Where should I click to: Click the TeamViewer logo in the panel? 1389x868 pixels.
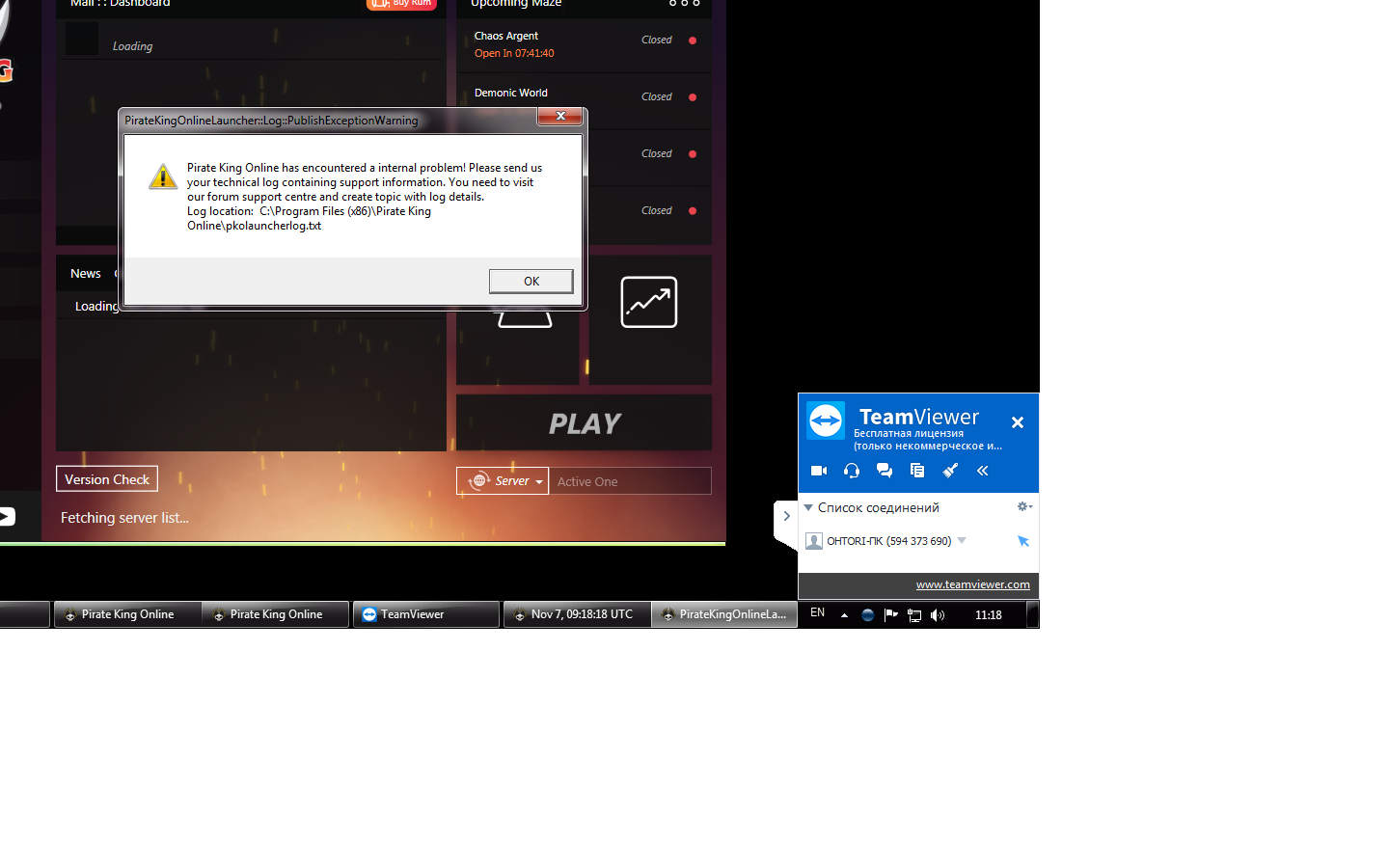click(826, 420)
